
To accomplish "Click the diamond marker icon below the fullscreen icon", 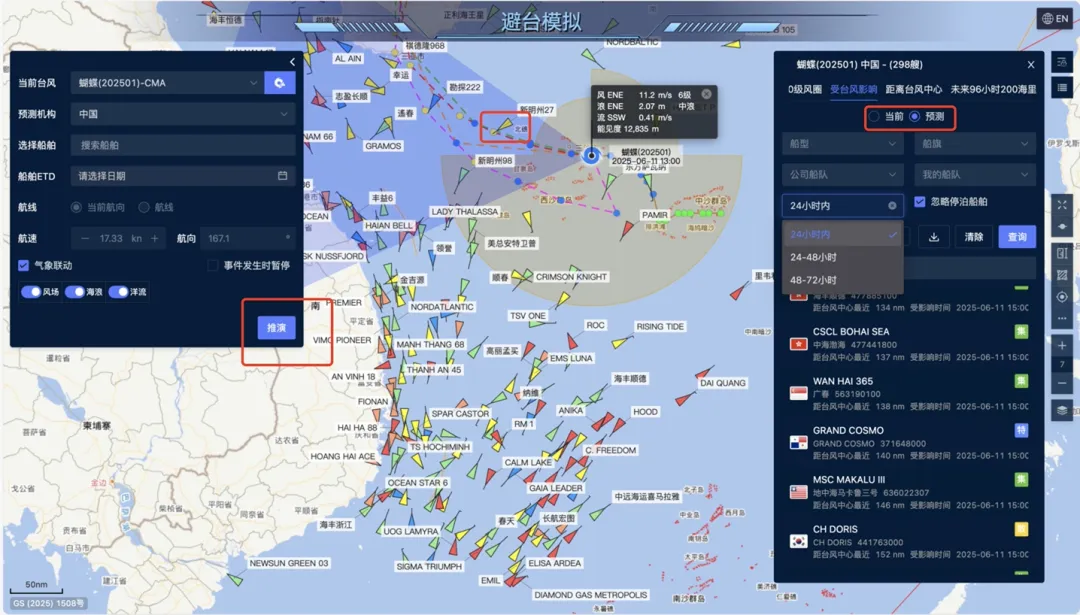I will point(1061,227).
